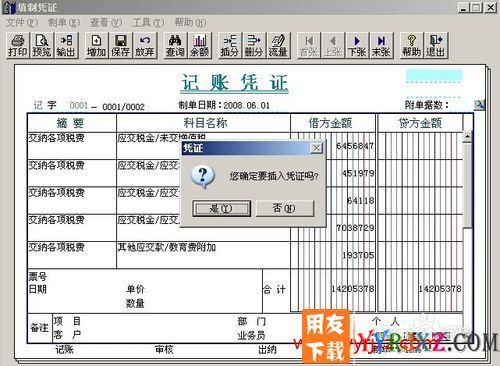500x366 pixels.
Task: Click the cyan field at top right
Action: point(434,75)
